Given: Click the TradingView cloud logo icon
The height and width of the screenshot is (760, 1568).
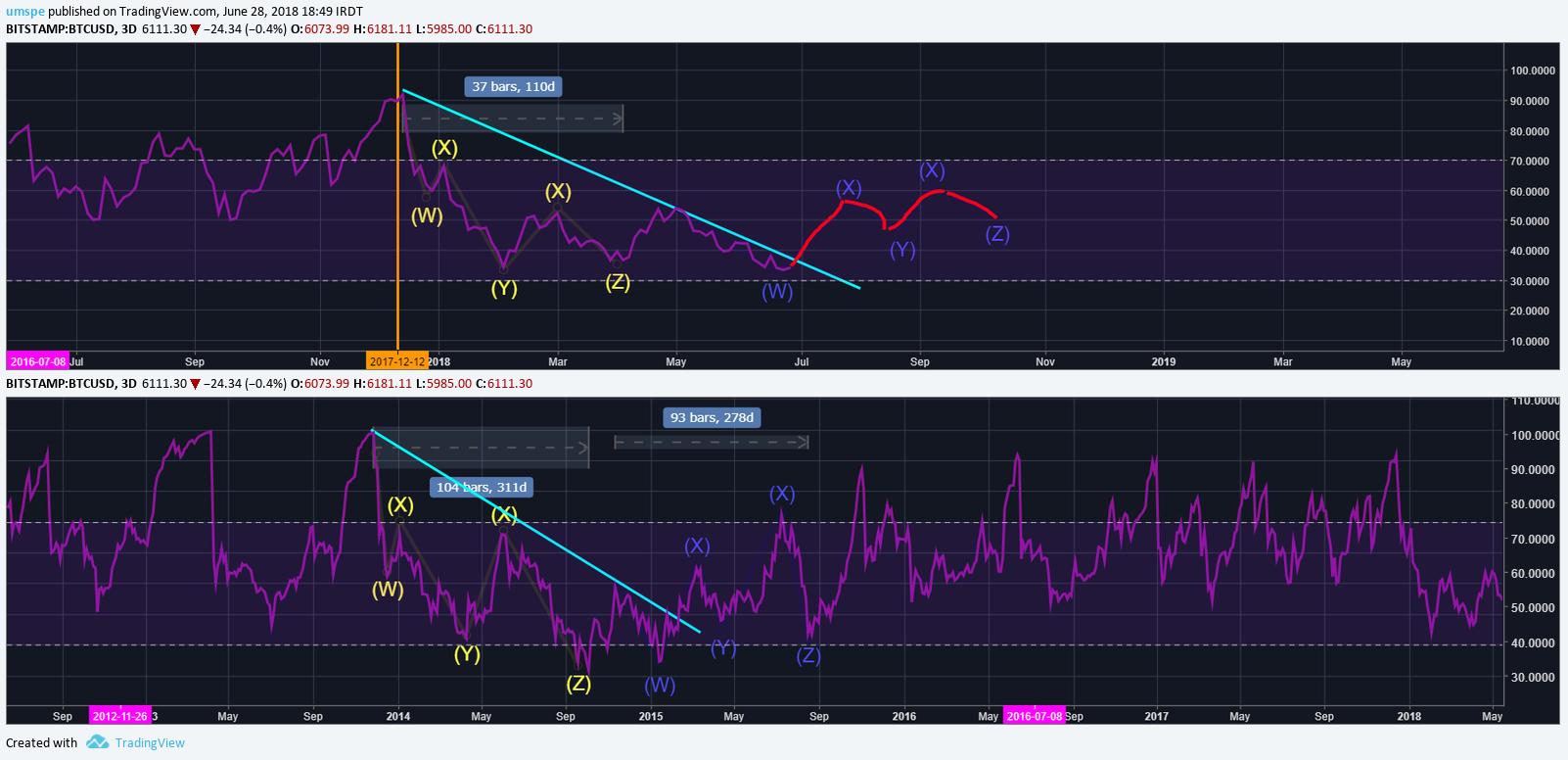Looking at the screenshot, I should [97, 742].
